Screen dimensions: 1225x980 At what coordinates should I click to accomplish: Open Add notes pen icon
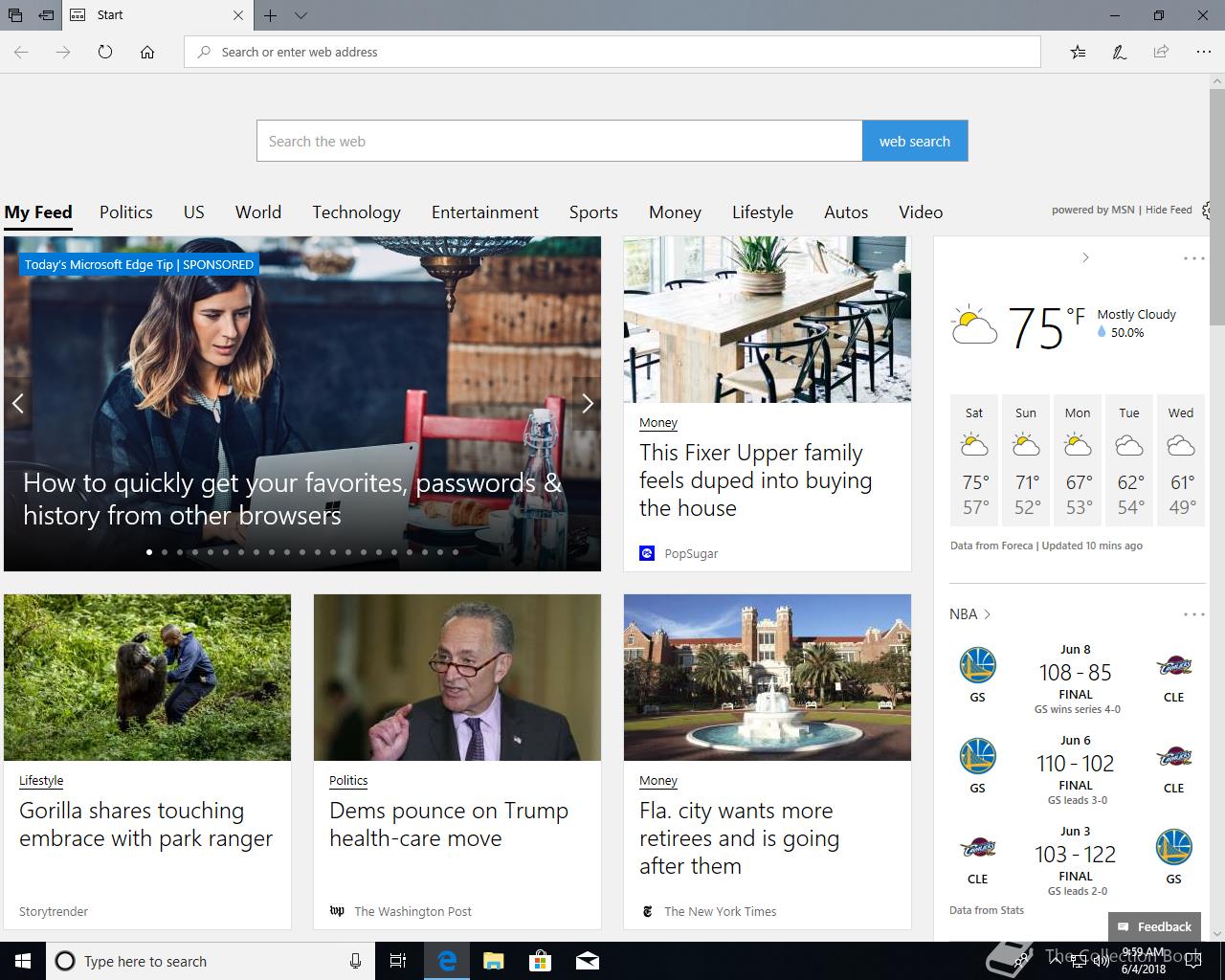pos(1119,52)
